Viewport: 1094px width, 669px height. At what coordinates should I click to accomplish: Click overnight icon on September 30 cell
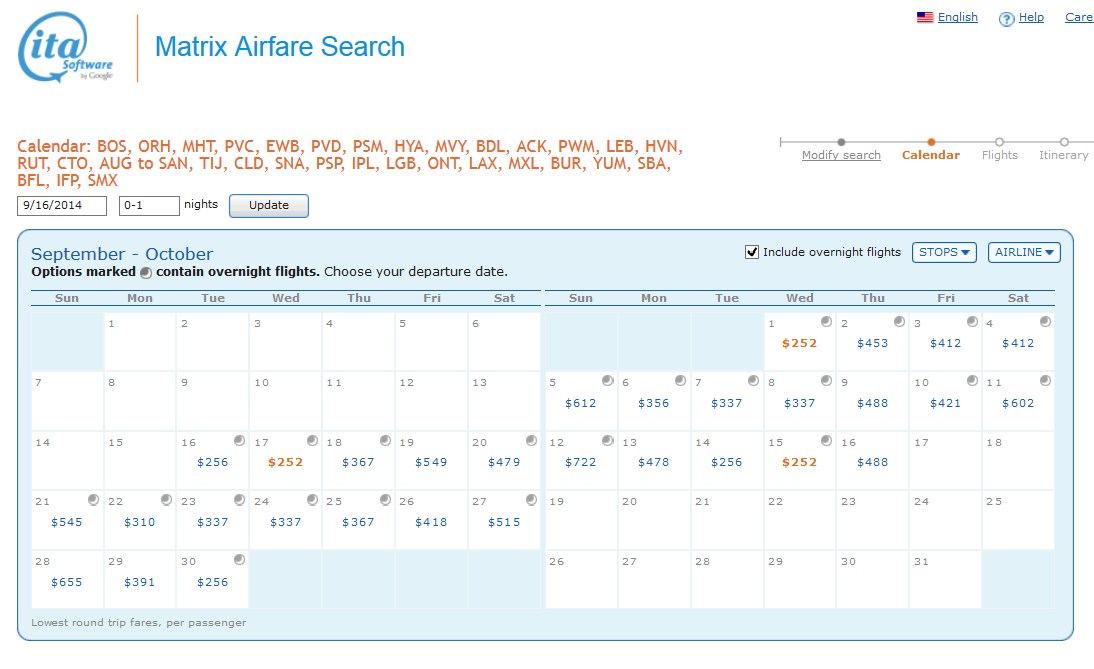[239, 560]
